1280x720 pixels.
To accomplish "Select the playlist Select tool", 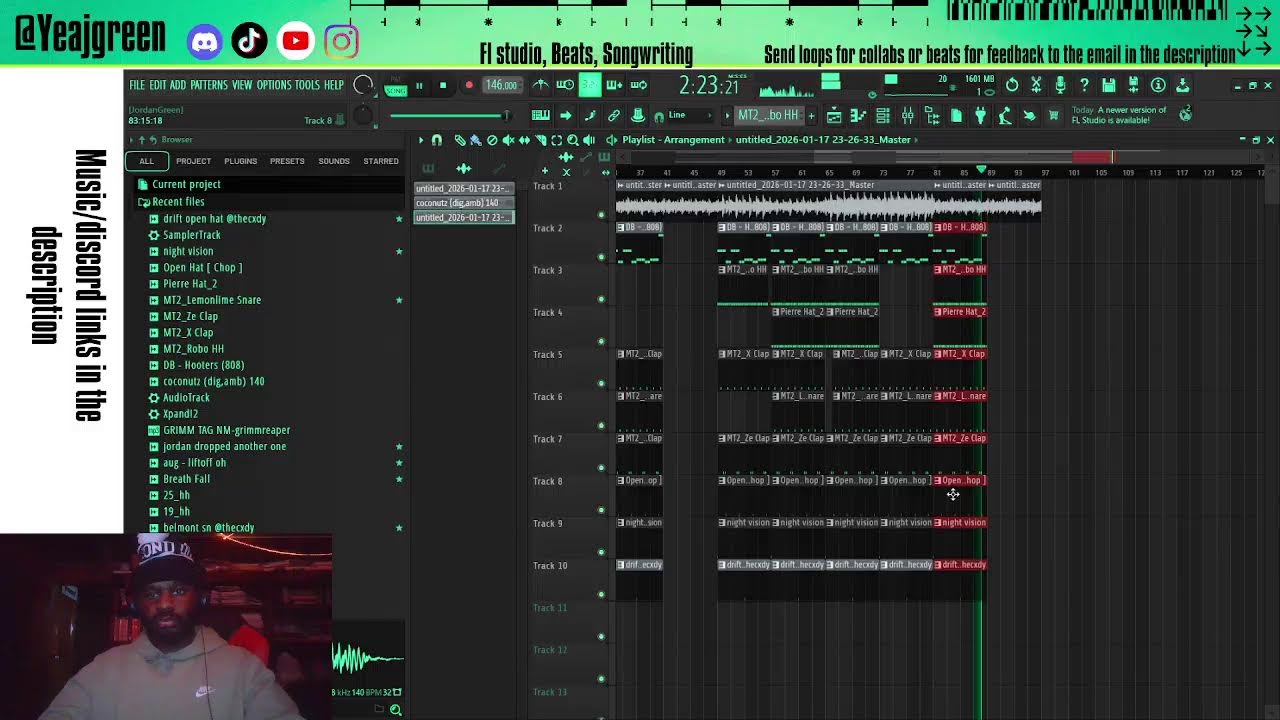I will click(x=556, y=140).
